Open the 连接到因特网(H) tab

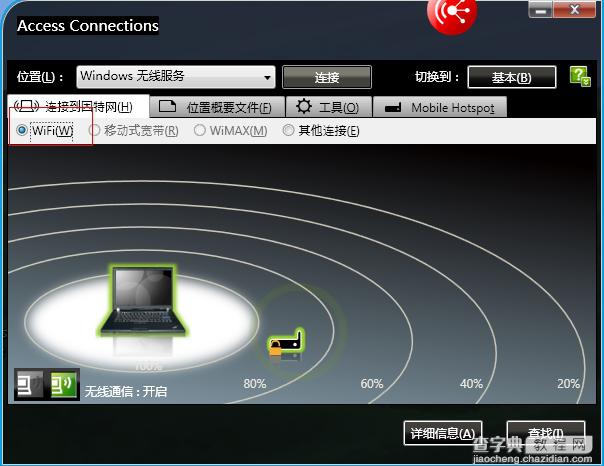coord(78,106)
